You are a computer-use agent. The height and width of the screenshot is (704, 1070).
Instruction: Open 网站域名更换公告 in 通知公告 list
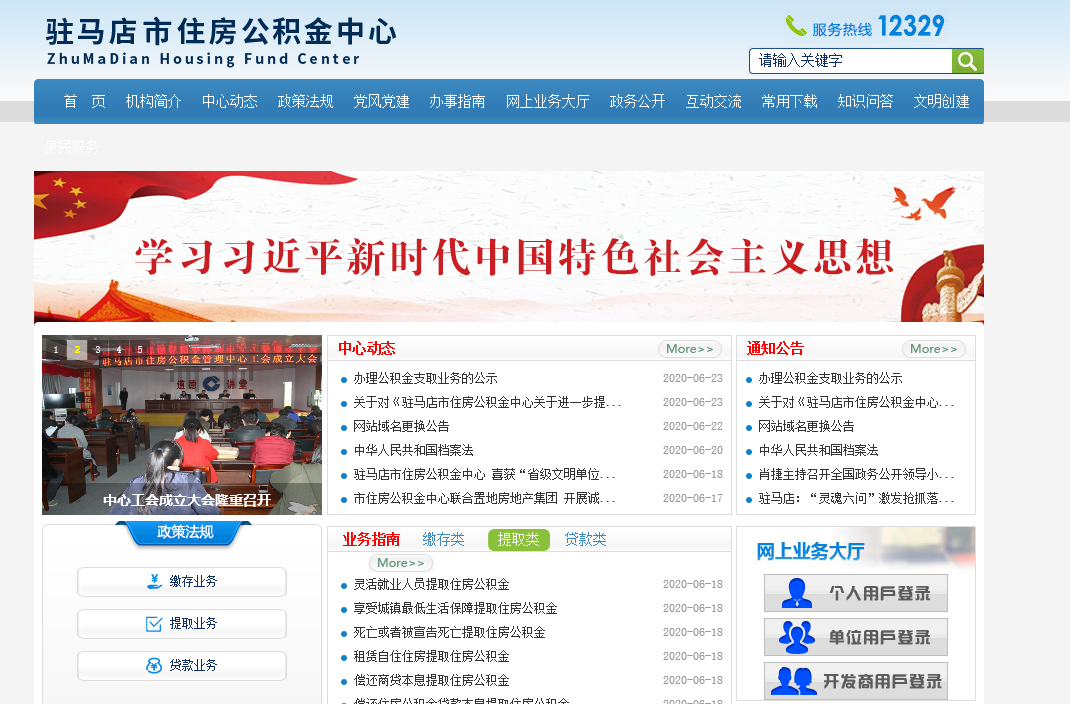806,426
